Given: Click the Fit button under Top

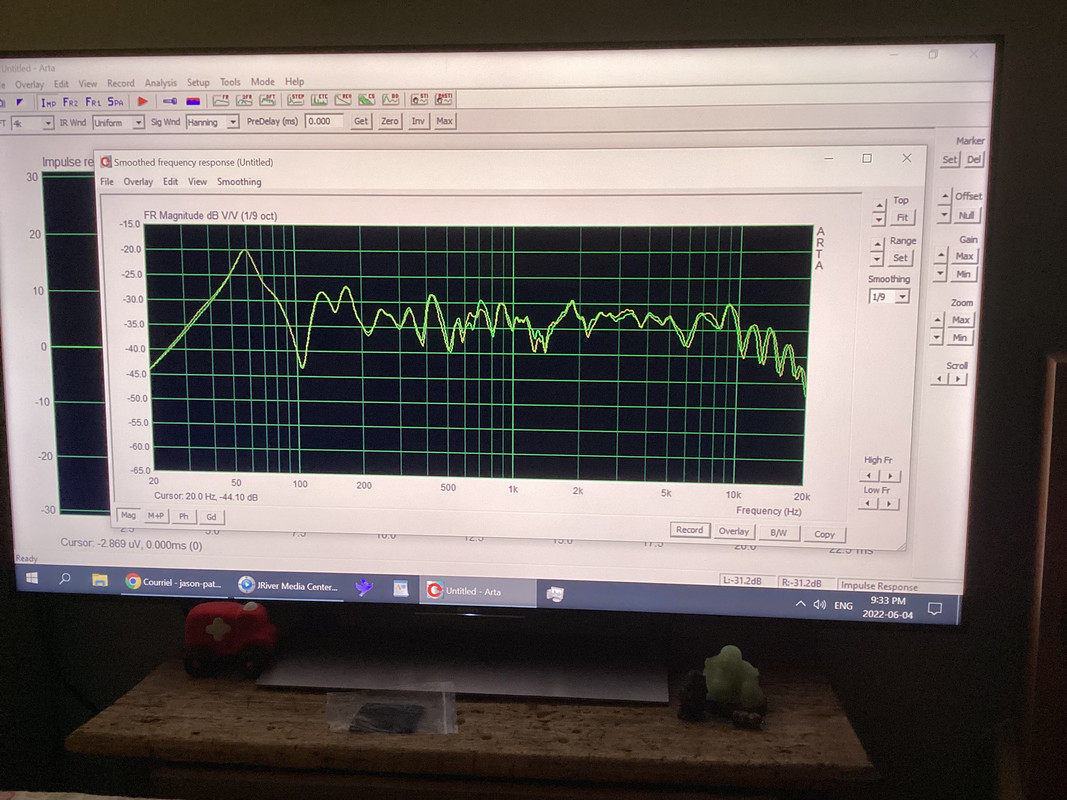Looking at the screenshot, I should (x=902, y=218).
